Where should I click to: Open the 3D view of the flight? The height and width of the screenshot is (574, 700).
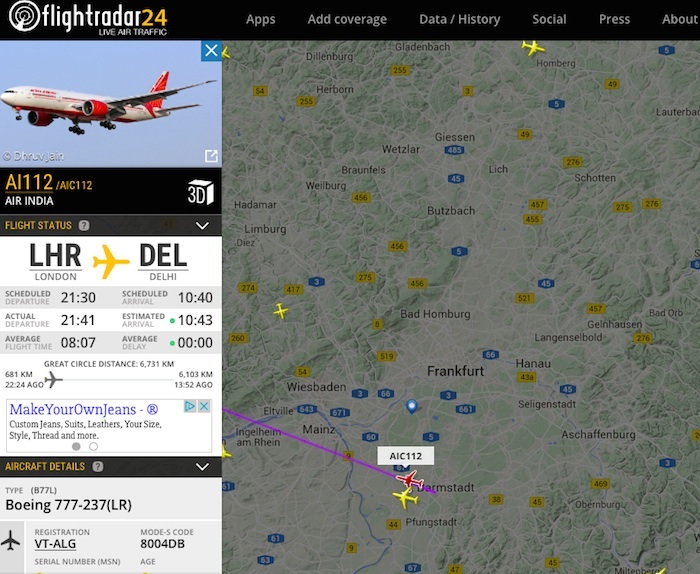pos(200,192)
